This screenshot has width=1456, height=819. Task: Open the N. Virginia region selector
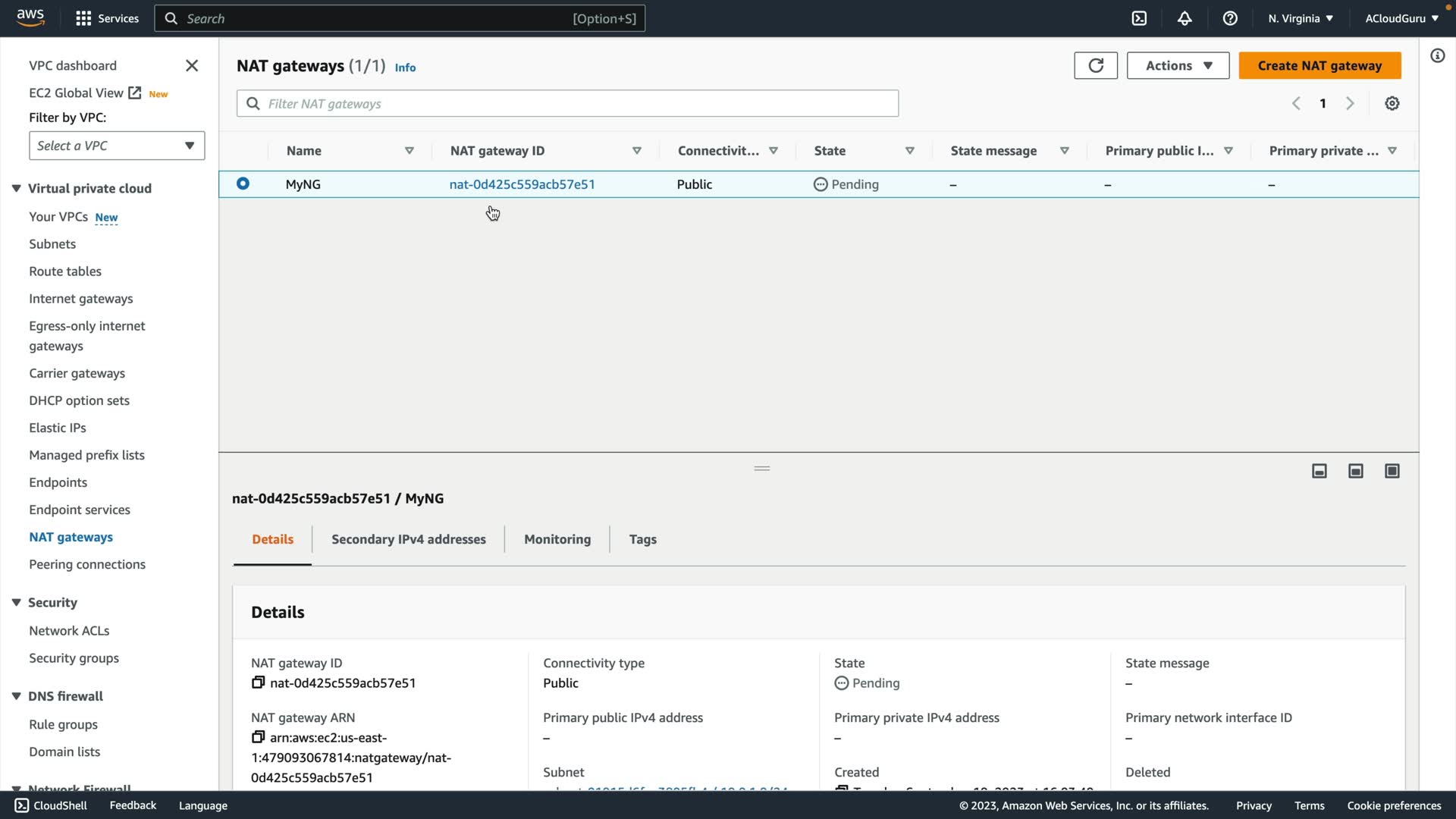coord(1300,18)
